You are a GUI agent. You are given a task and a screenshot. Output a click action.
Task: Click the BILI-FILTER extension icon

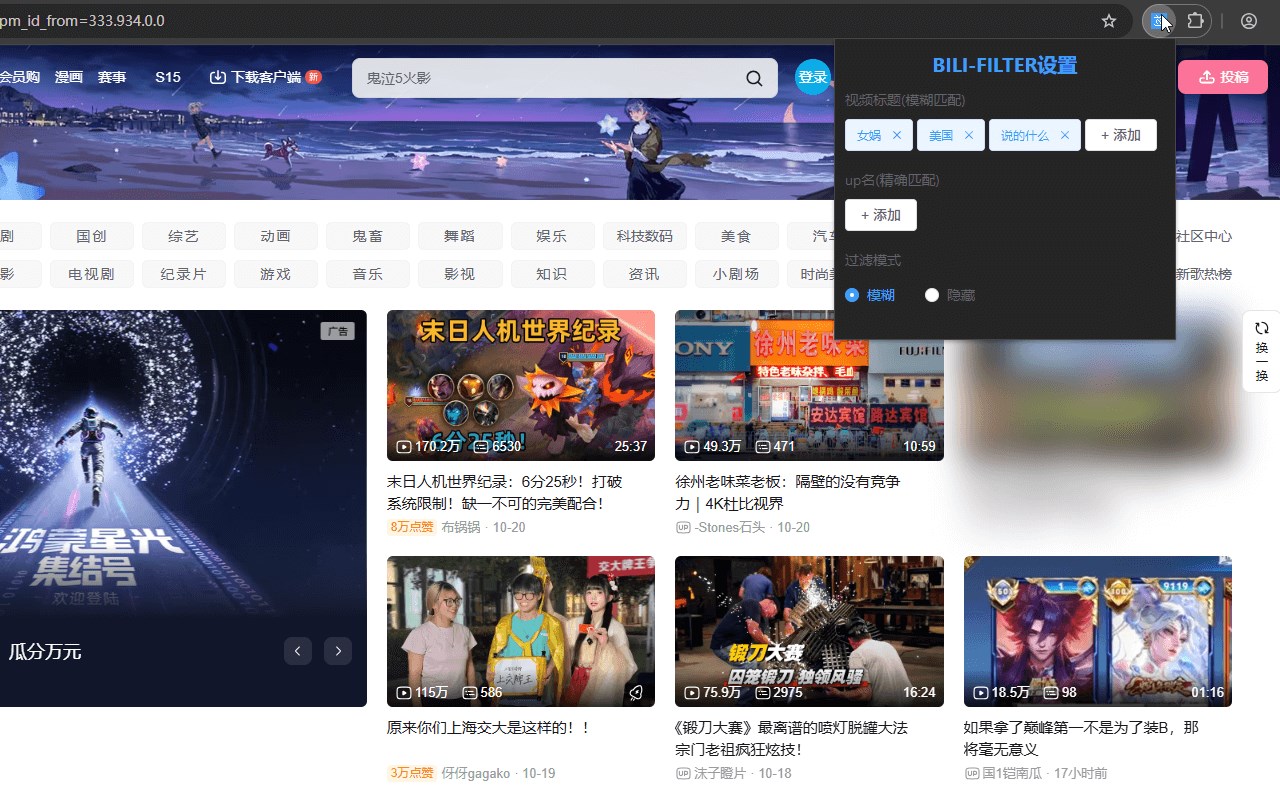pos(1160,21)
